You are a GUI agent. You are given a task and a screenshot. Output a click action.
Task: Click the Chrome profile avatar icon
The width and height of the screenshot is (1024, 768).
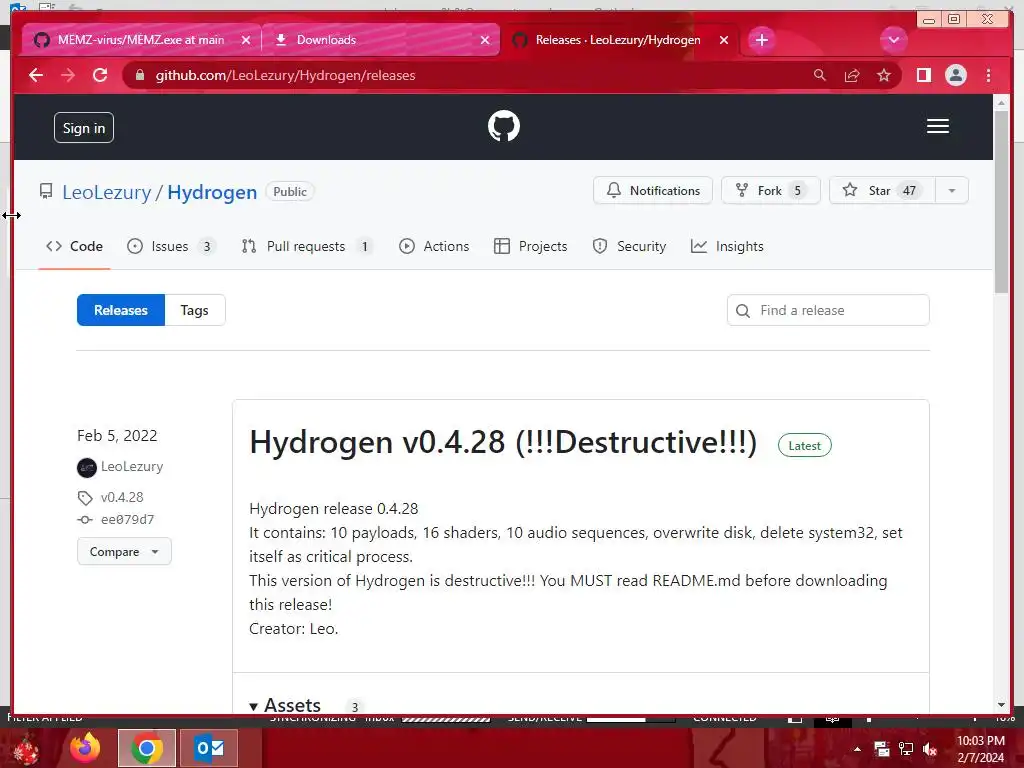pos(955,76)
